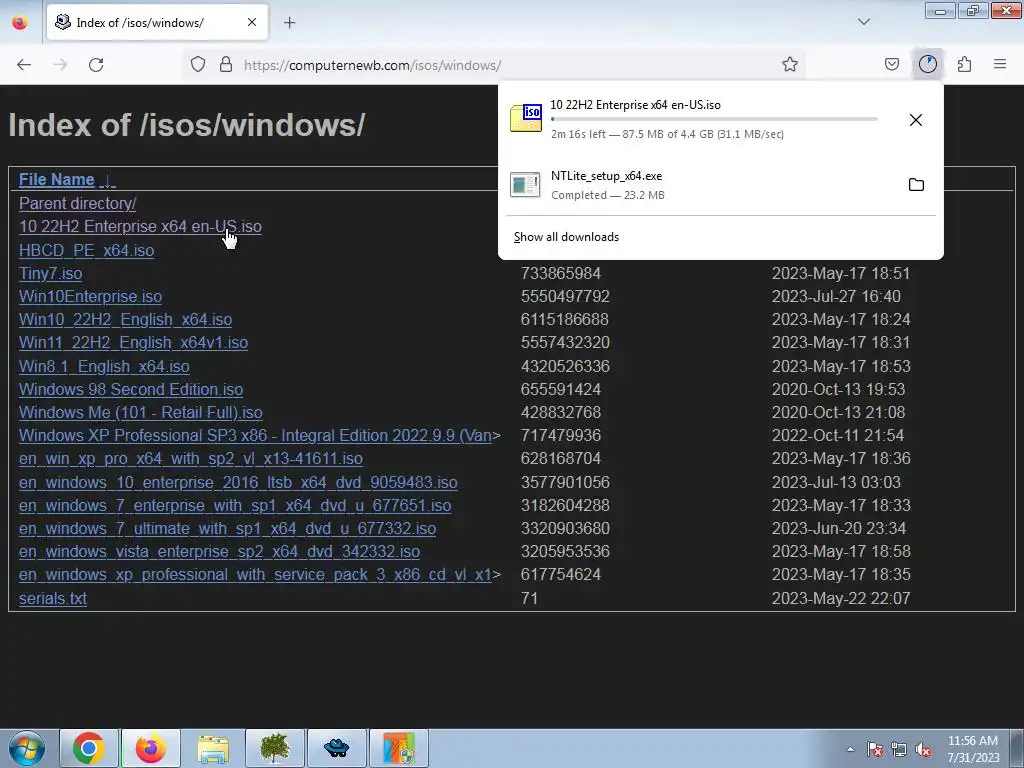Click the ISO download progress bar
The image size is (1024, 768).
[714, 119]
